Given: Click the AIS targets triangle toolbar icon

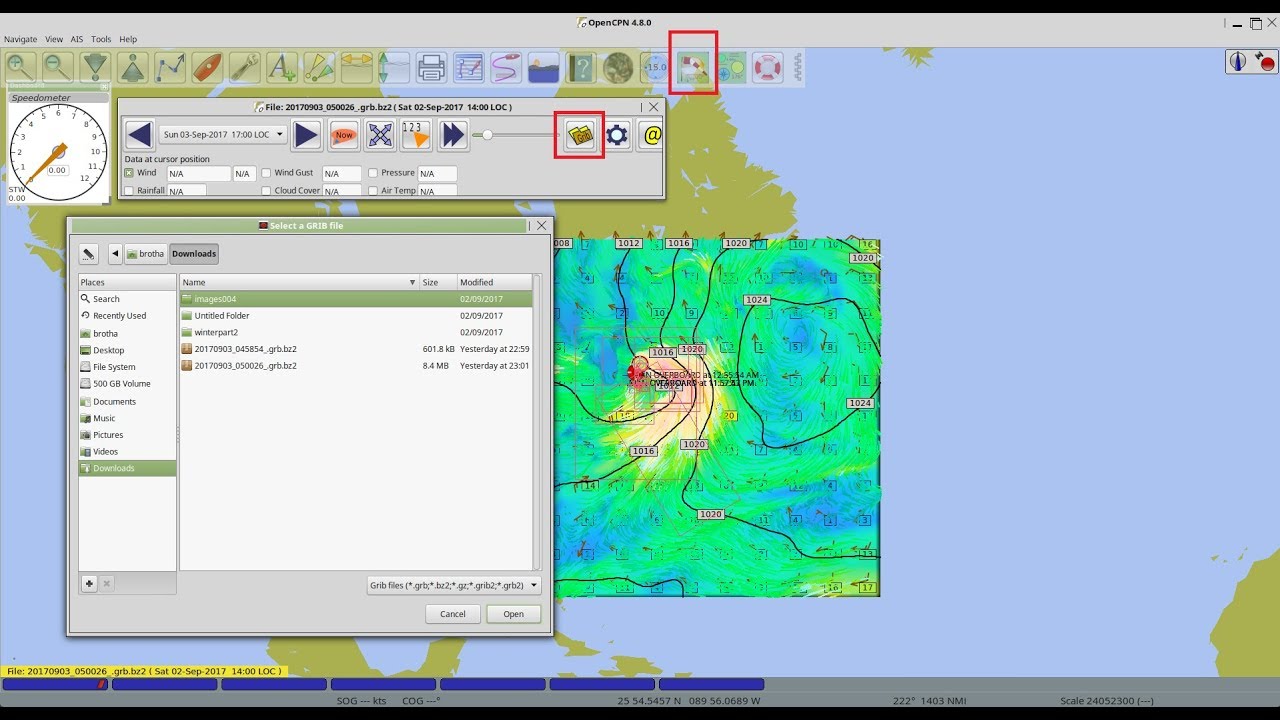Looking at the screenshot, I should [x=319, y=67].
